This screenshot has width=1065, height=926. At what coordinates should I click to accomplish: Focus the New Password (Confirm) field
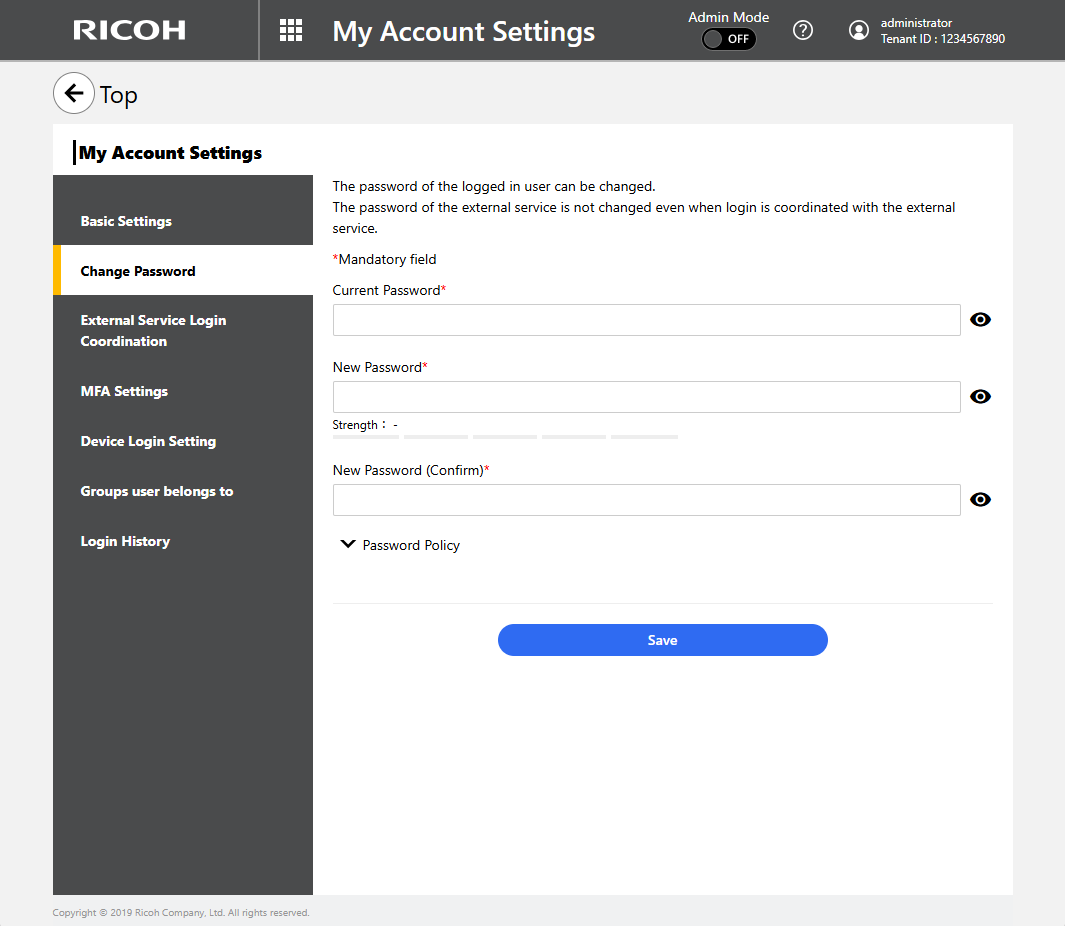tap(646, 500)
